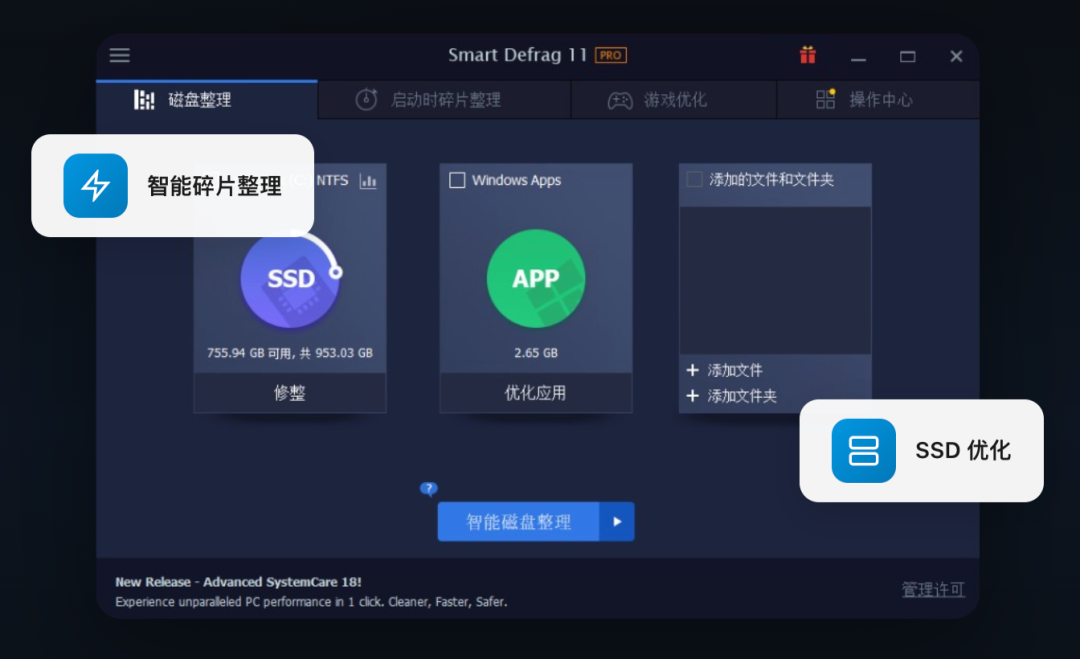
Task: Open the 管理许可 link
Action: pyautogui.click(x=933, y=589)
